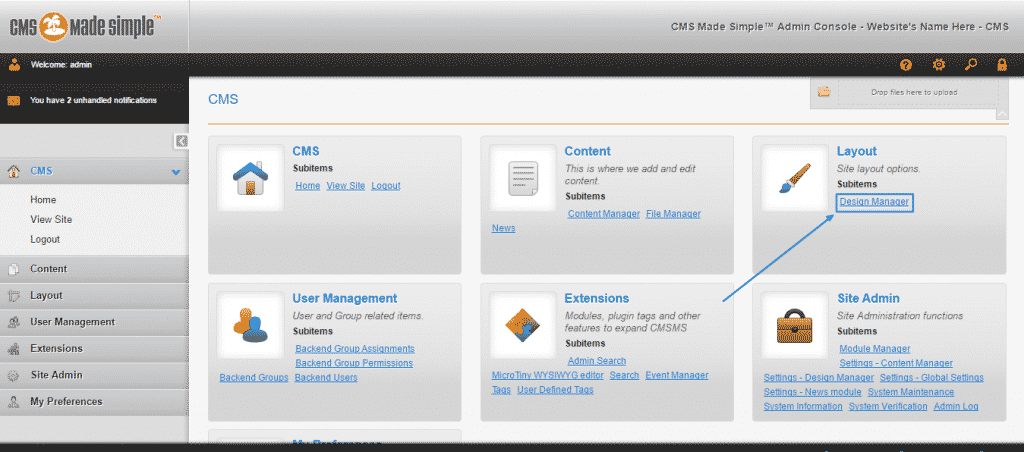The image size is (1024, 452).
Task: Open settings gear icon in top bar
Action: click(938, 65)
